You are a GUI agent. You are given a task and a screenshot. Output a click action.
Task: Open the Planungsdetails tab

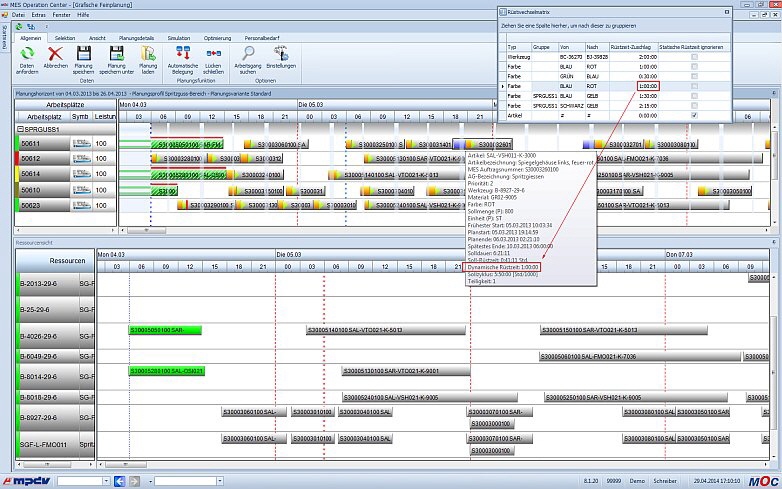136,38
